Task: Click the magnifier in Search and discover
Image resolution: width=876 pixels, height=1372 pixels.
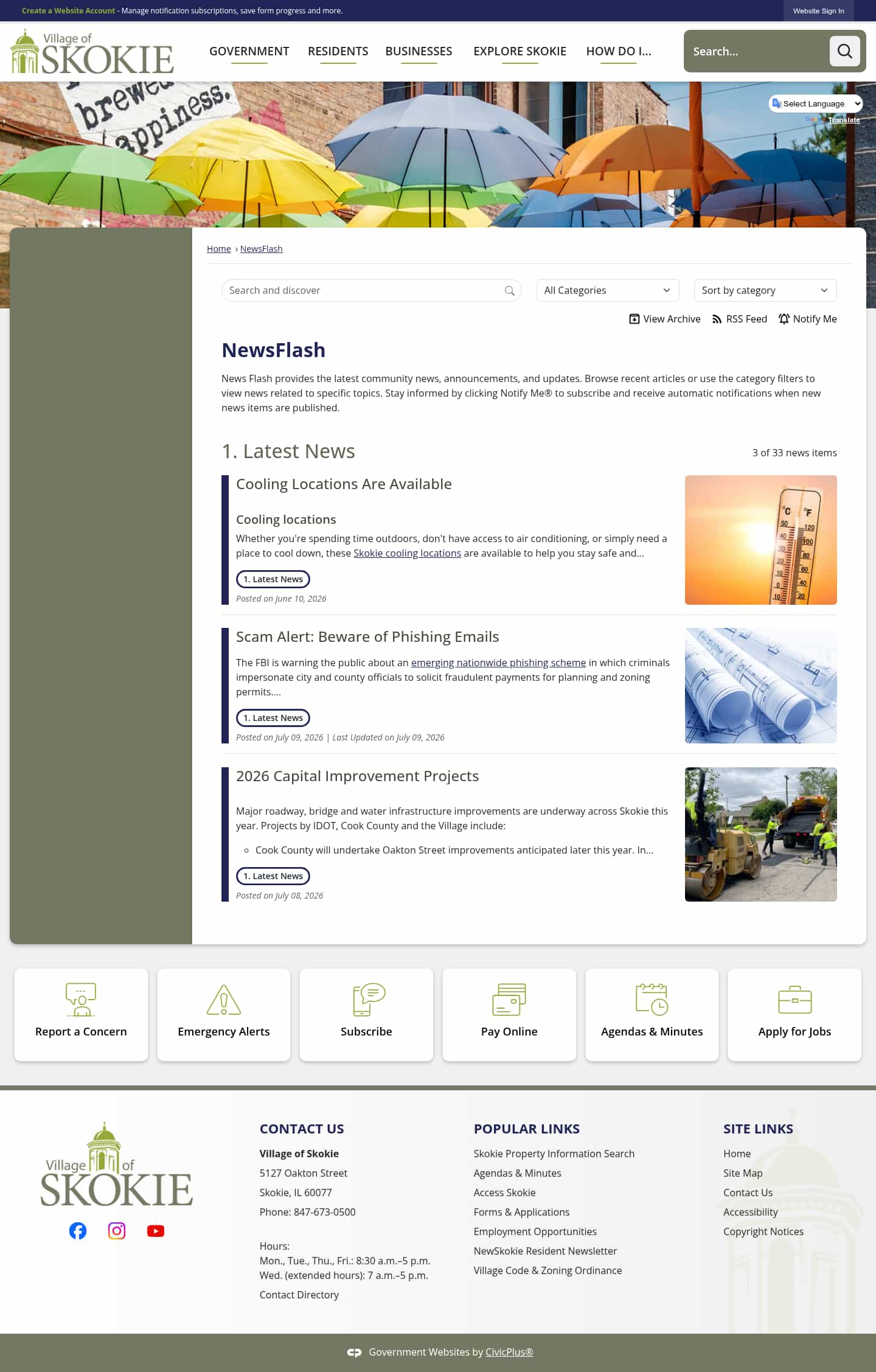Action: 509,291
